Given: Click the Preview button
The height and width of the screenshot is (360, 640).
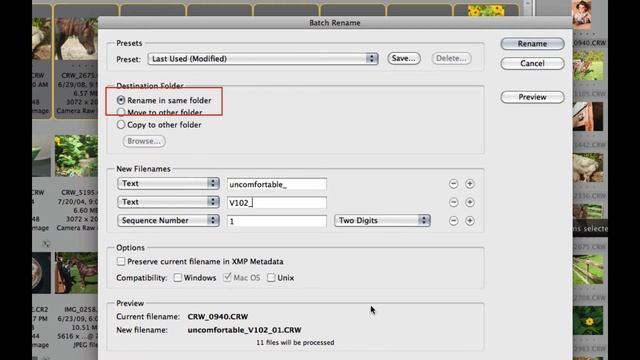Looking at the screenshot, I should pyautogui.click(x=532, y=97).
